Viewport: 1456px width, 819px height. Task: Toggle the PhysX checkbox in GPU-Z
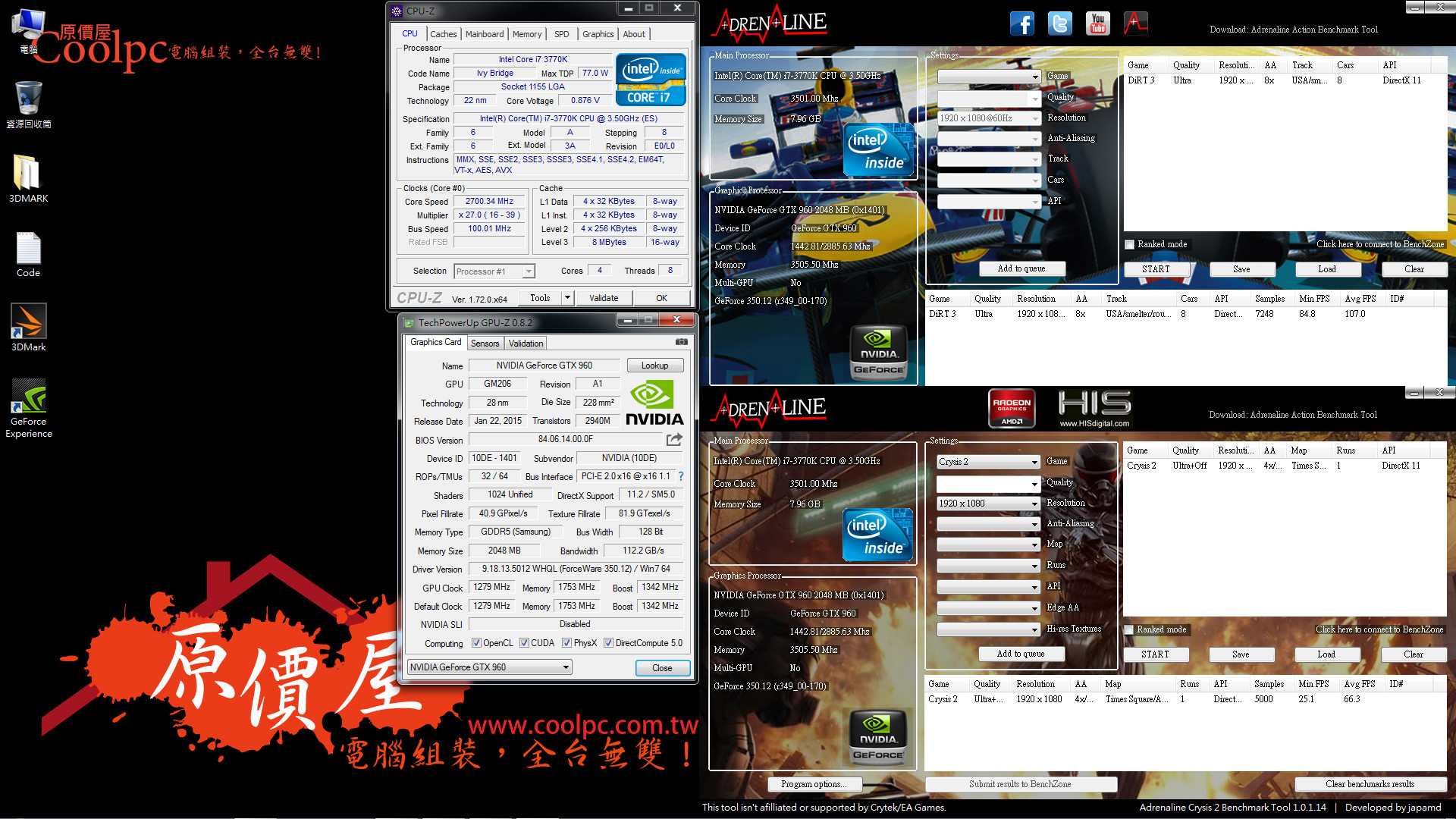566,643
